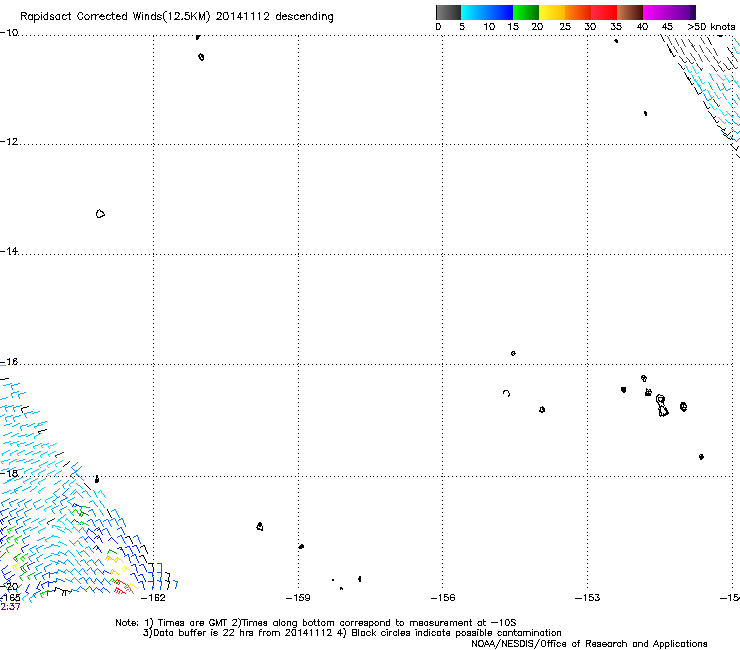Click the '-18' latitude axis label
Screen dimensions: 740x650
coord(9,473)
